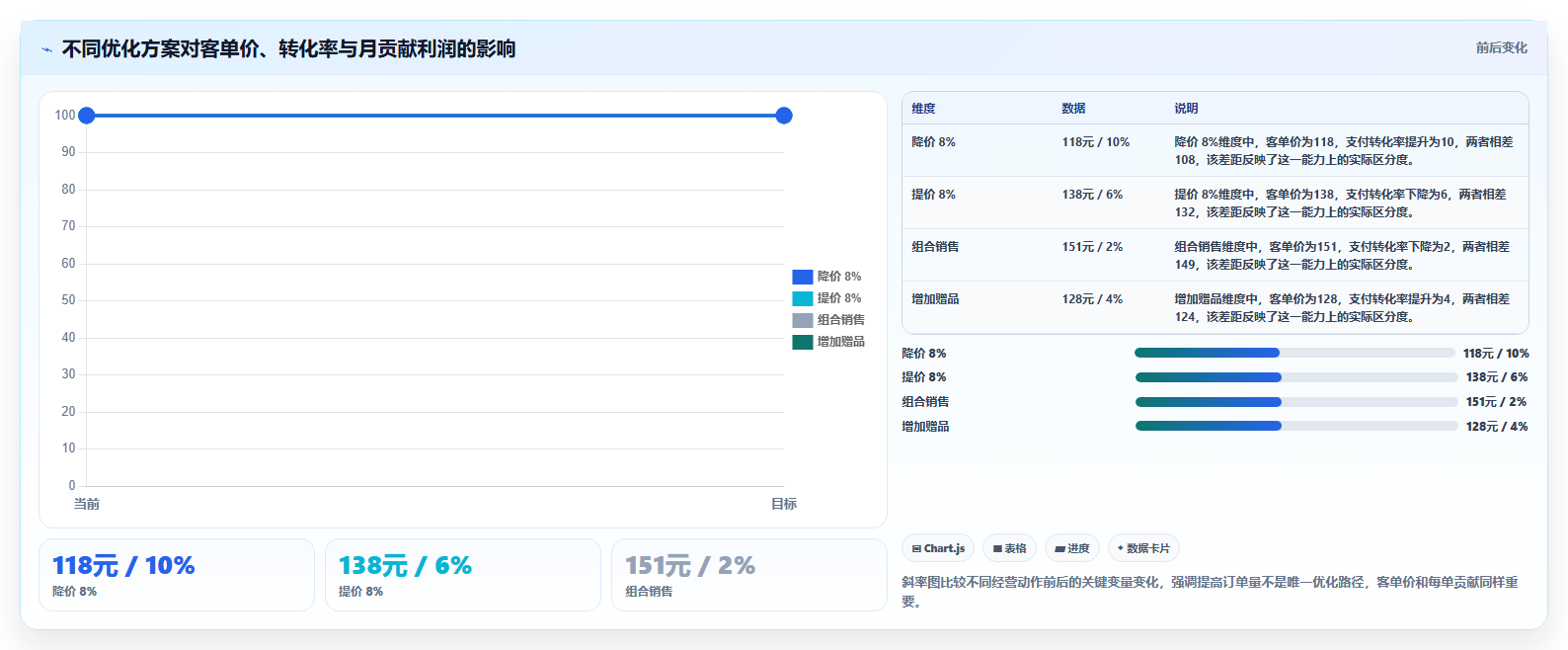Click the 说明 column header
Screen dimensions: 1568x650
[1186, 109]
